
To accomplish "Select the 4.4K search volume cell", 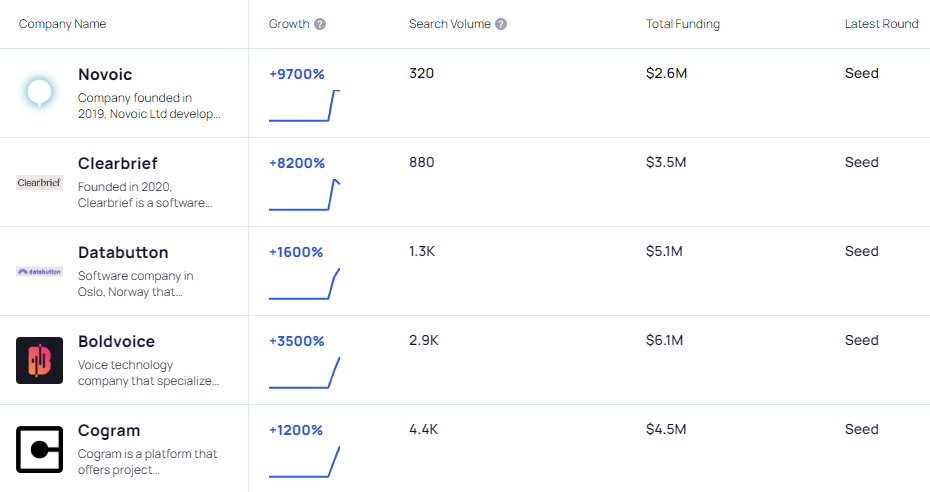I will [423, 429].
